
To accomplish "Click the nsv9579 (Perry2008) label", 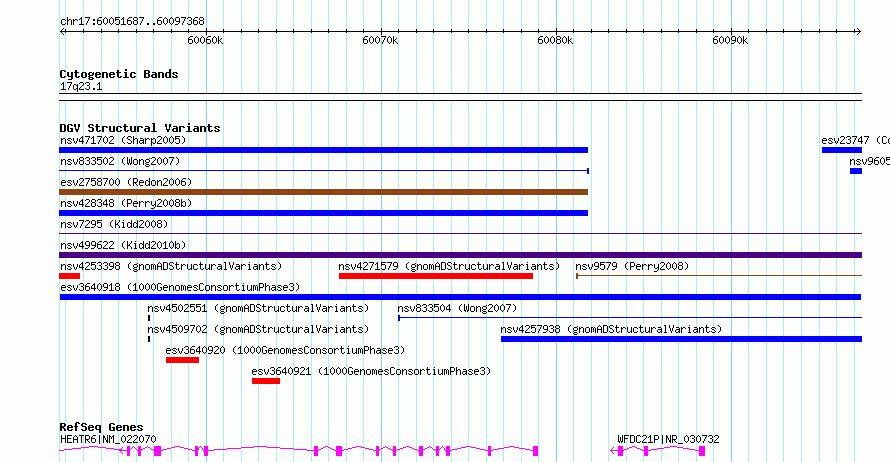I will (632, 266).
